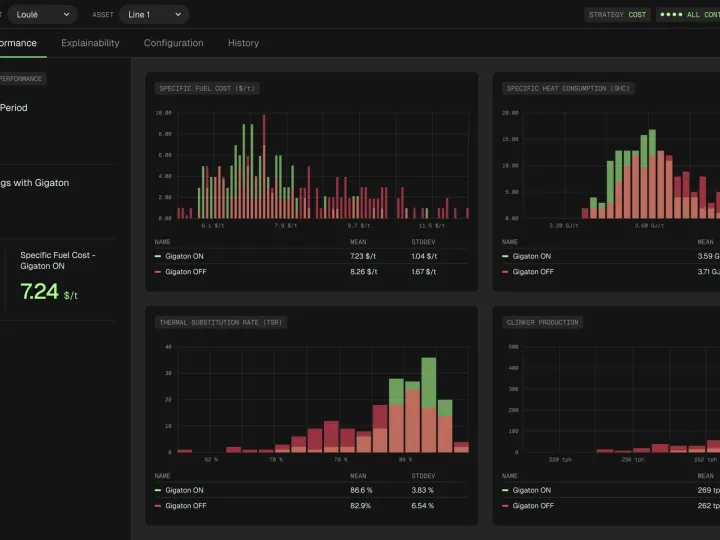Click the Period heading in sidebar
The image size is (720, 540).
coord(14,108)
